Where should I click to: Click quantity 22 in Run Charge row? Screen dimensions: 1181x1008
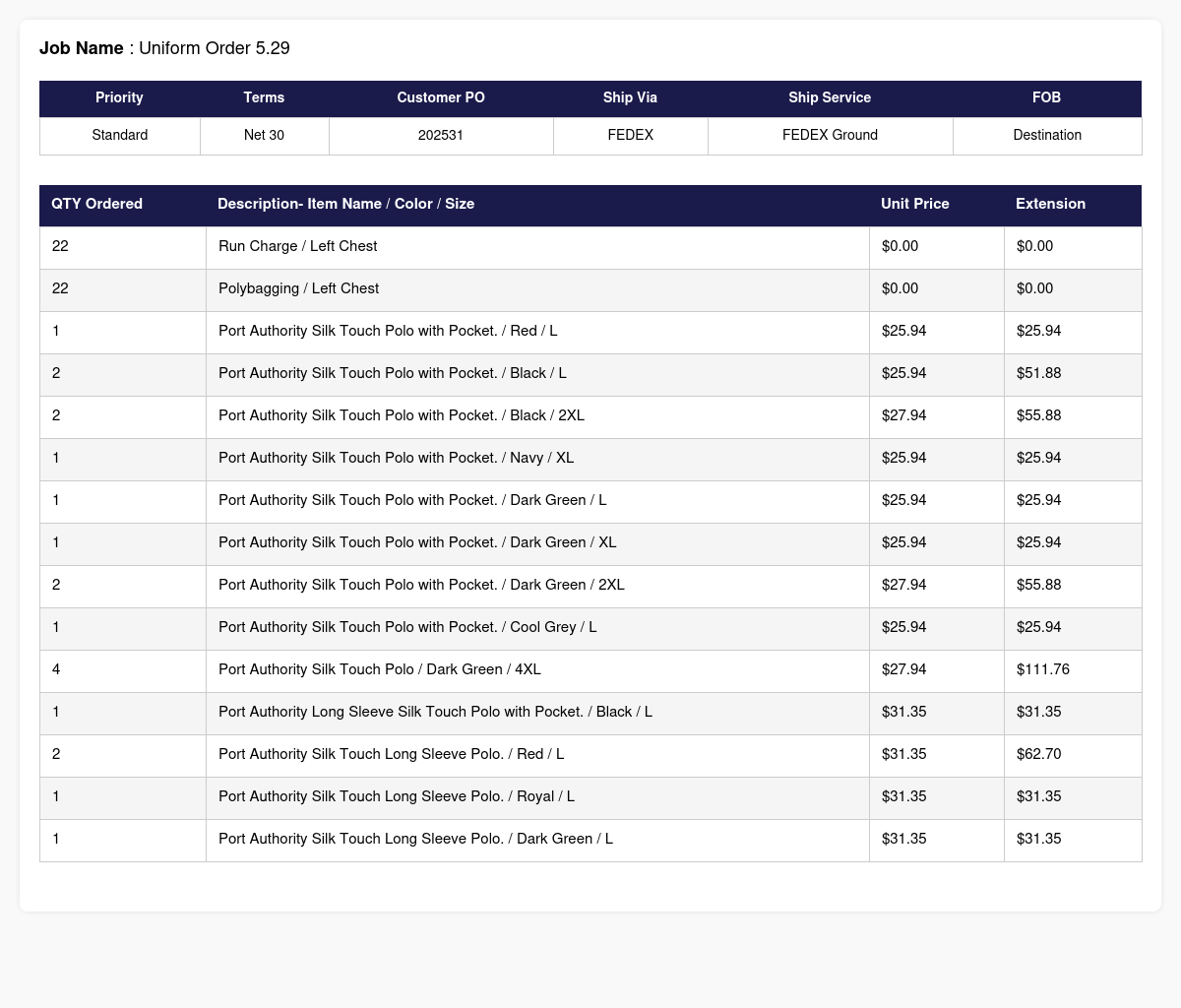[60, 246]
